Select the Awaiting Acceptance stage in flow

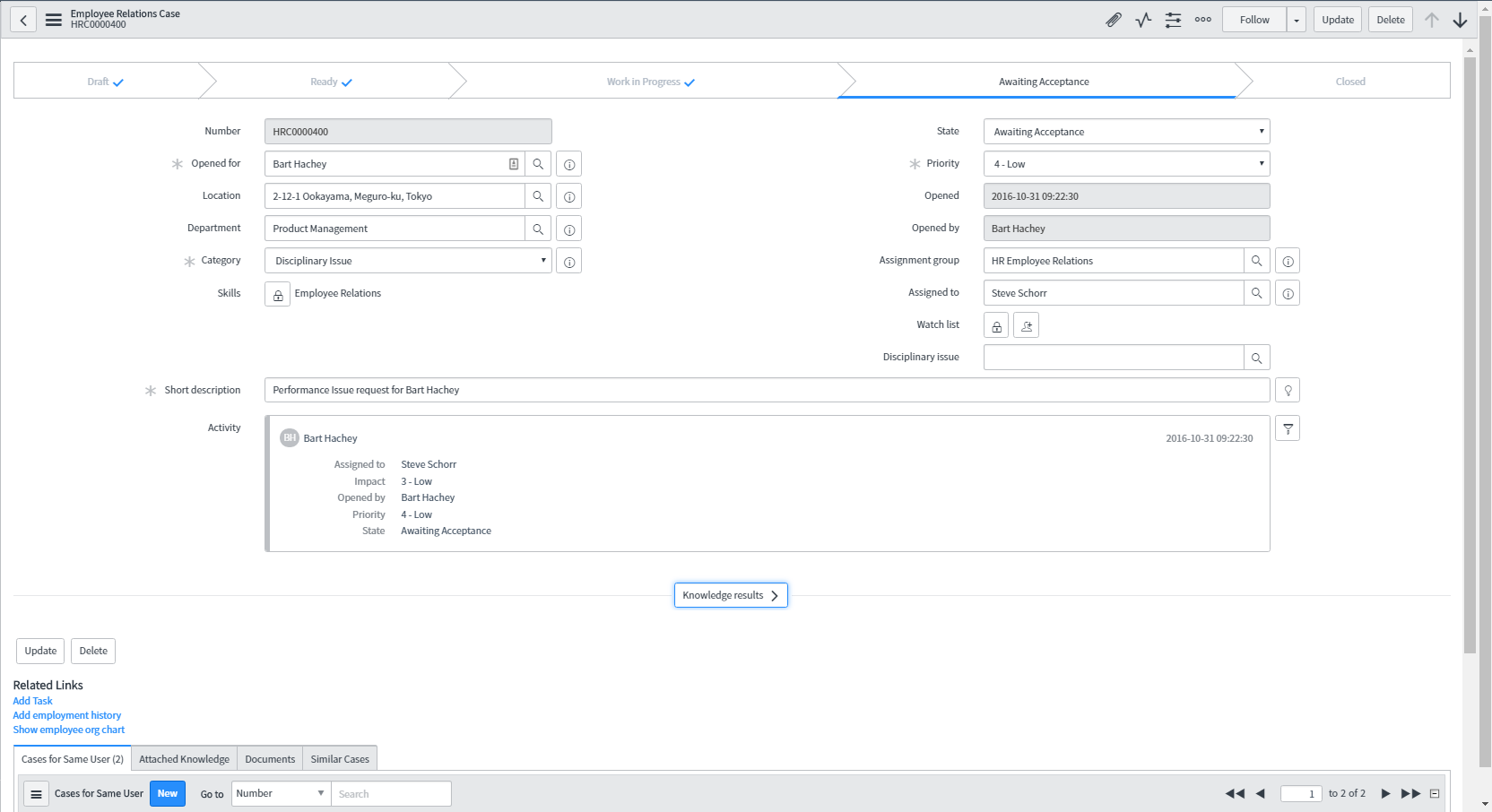click(1044, 82)
